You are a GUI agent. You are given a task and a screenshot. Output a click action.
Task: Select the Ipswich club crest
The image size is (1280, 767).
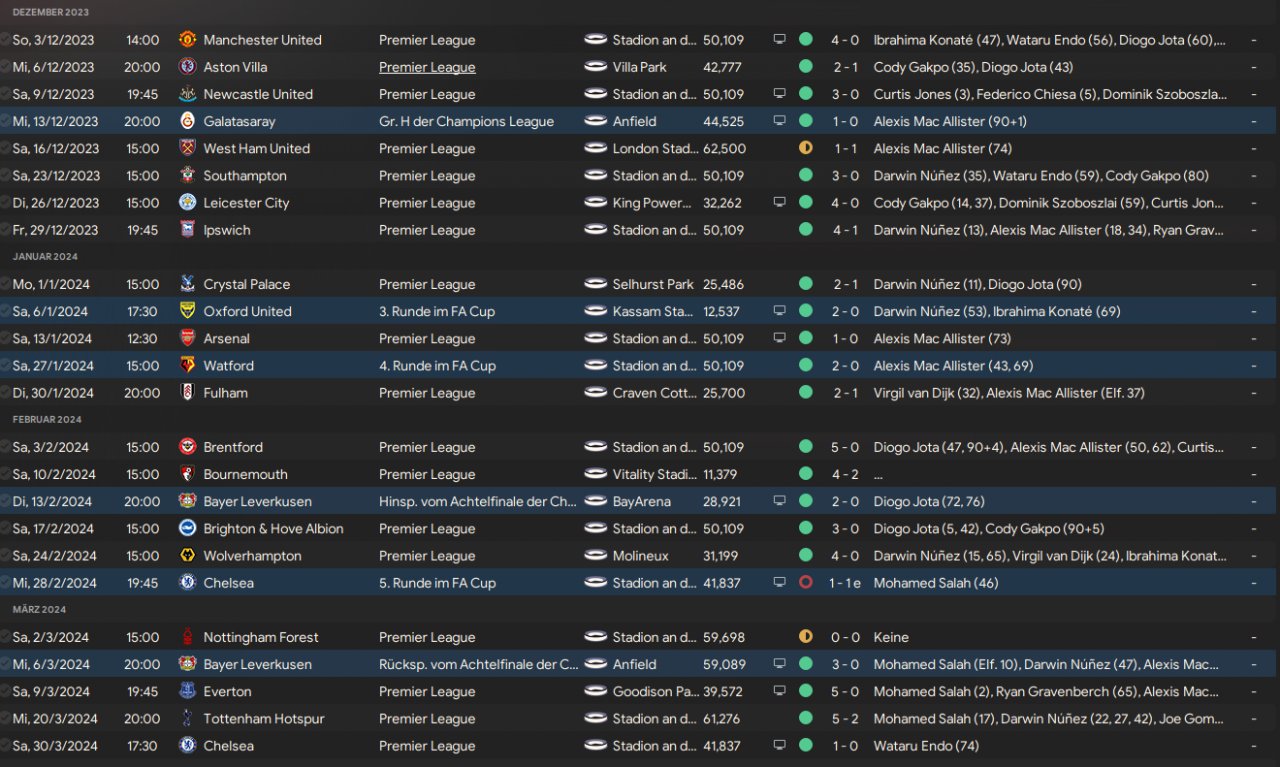[x=187, y=229]
